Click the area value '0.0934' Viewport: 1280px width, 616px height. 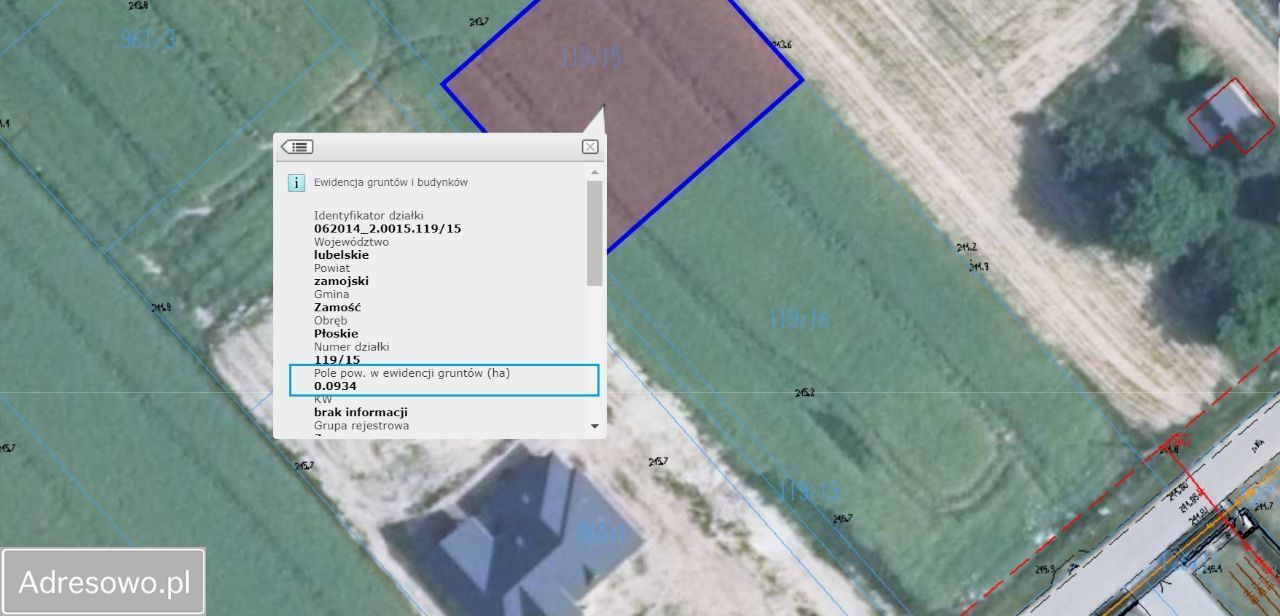point(335,386)
